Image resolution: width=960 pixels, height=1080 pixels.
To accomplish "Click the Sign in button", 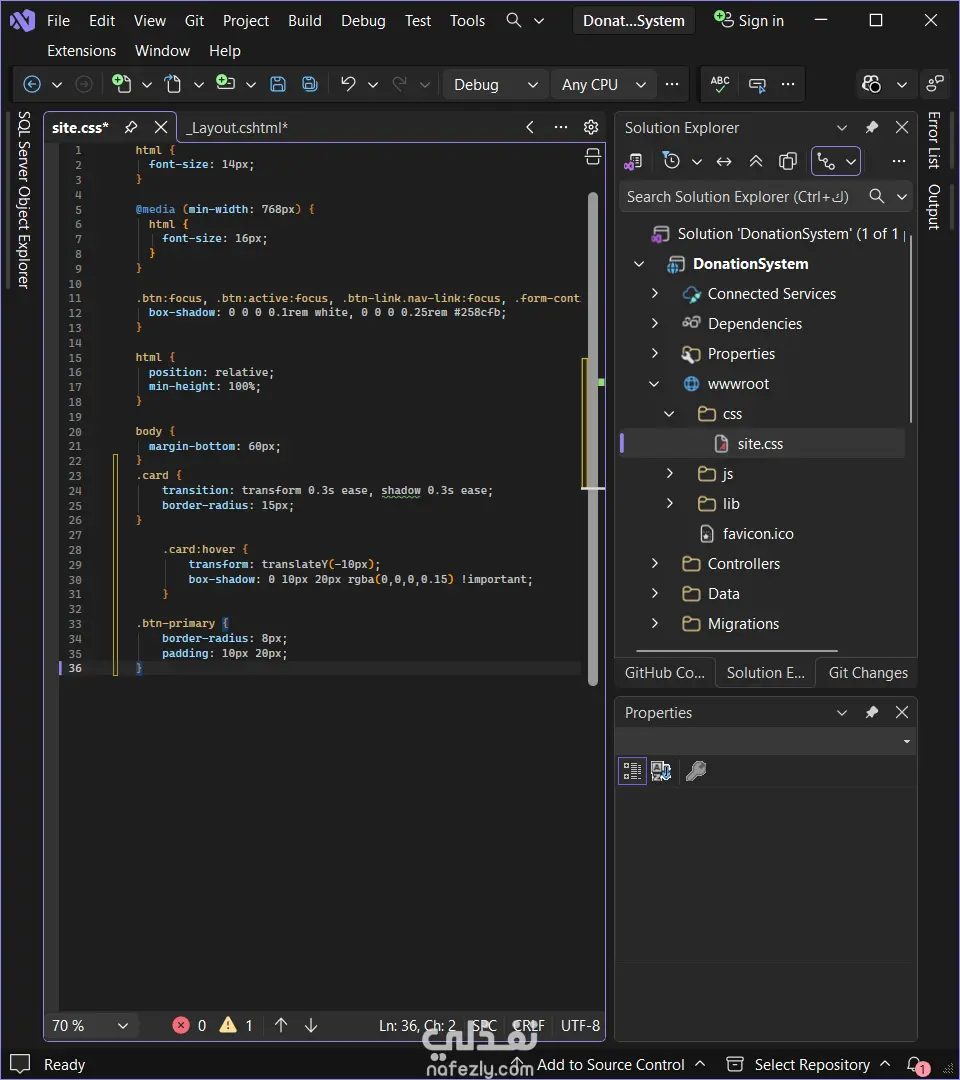I will pyautogui.click(x=749, y=20).
